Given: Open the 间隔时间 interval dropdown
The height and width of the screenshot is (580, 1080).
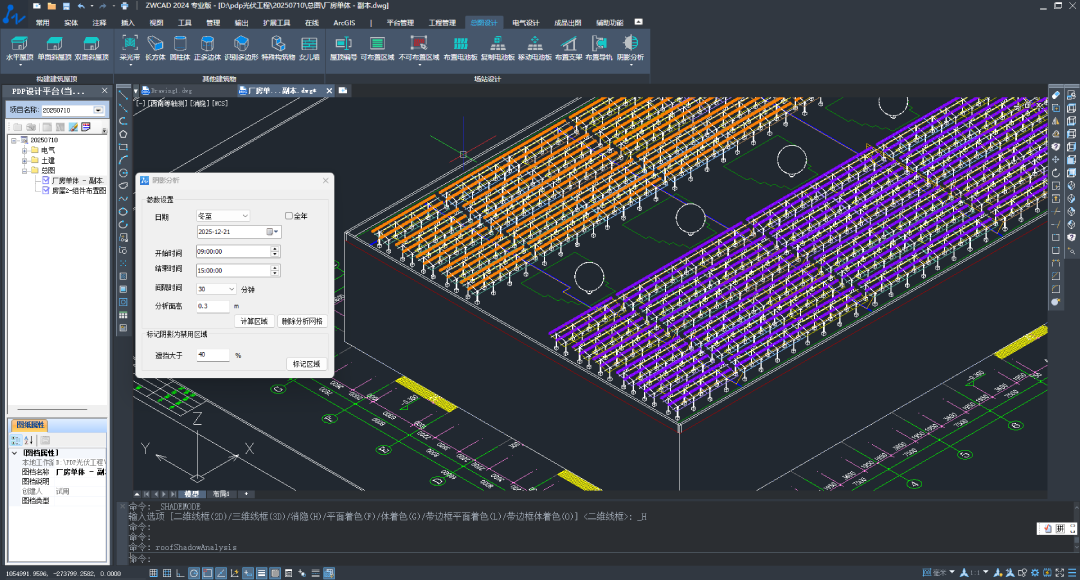Looking at the screenshot, I should coord(216,288).
